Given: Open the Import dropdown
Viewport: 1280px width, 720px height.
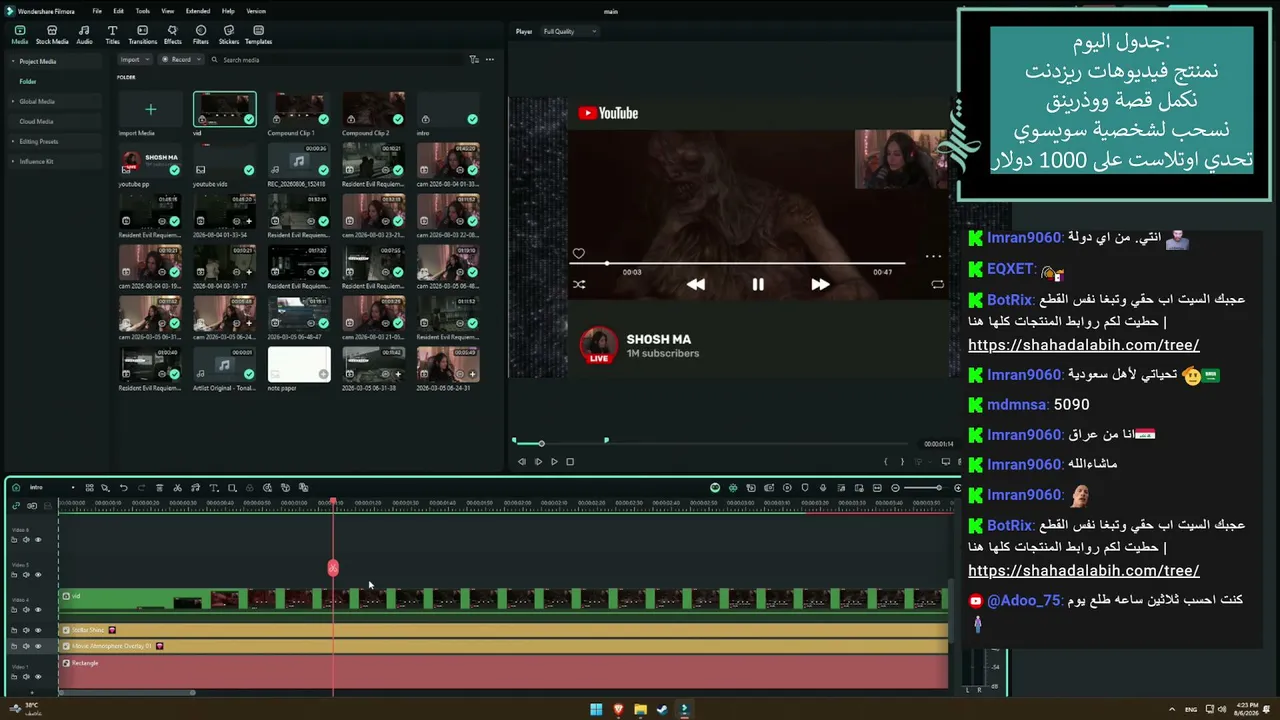Looking at the screenshot, I should tap(133, 60).
